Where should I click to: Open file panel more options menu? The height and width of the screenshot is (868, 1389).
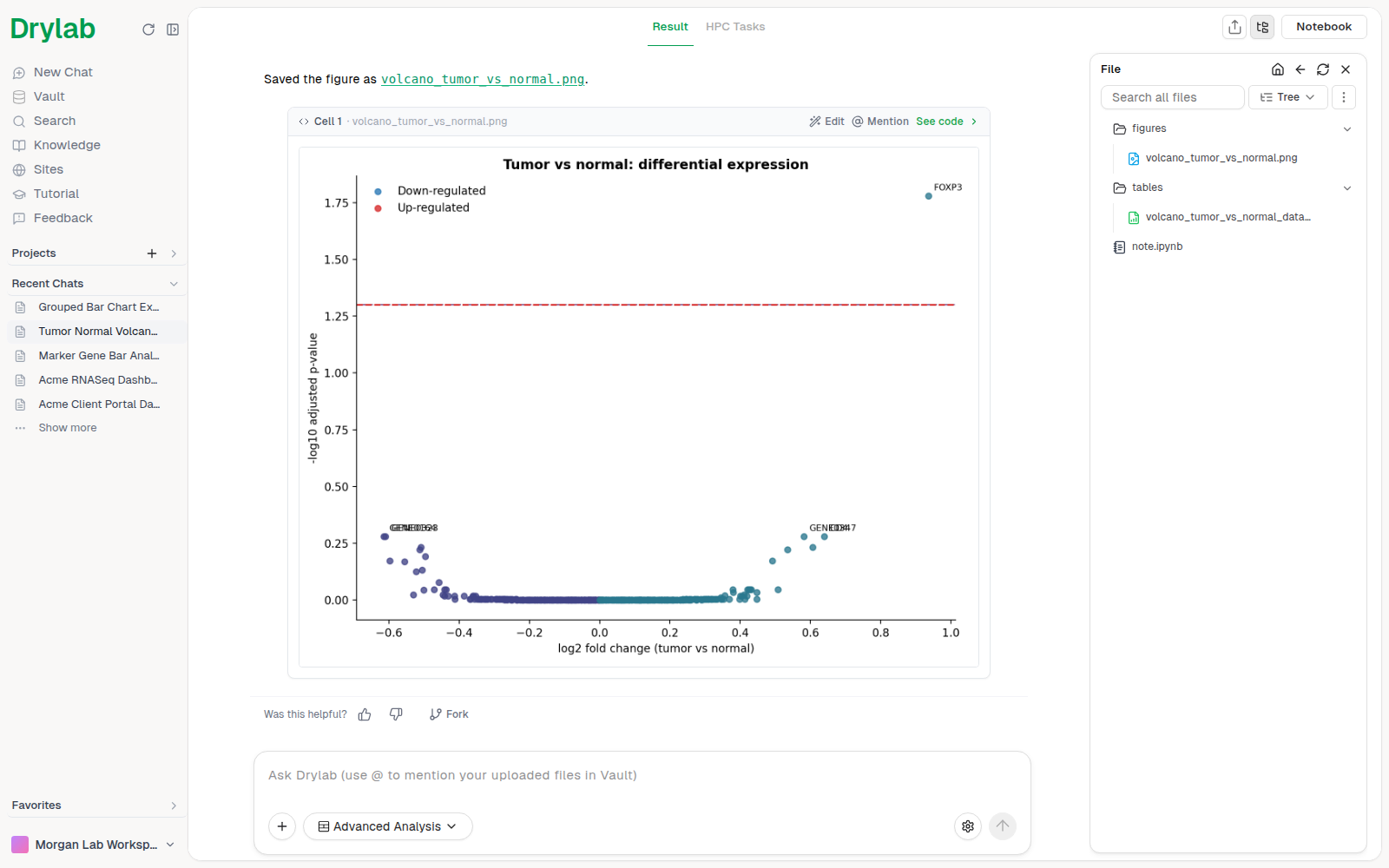coord(1344,97)
